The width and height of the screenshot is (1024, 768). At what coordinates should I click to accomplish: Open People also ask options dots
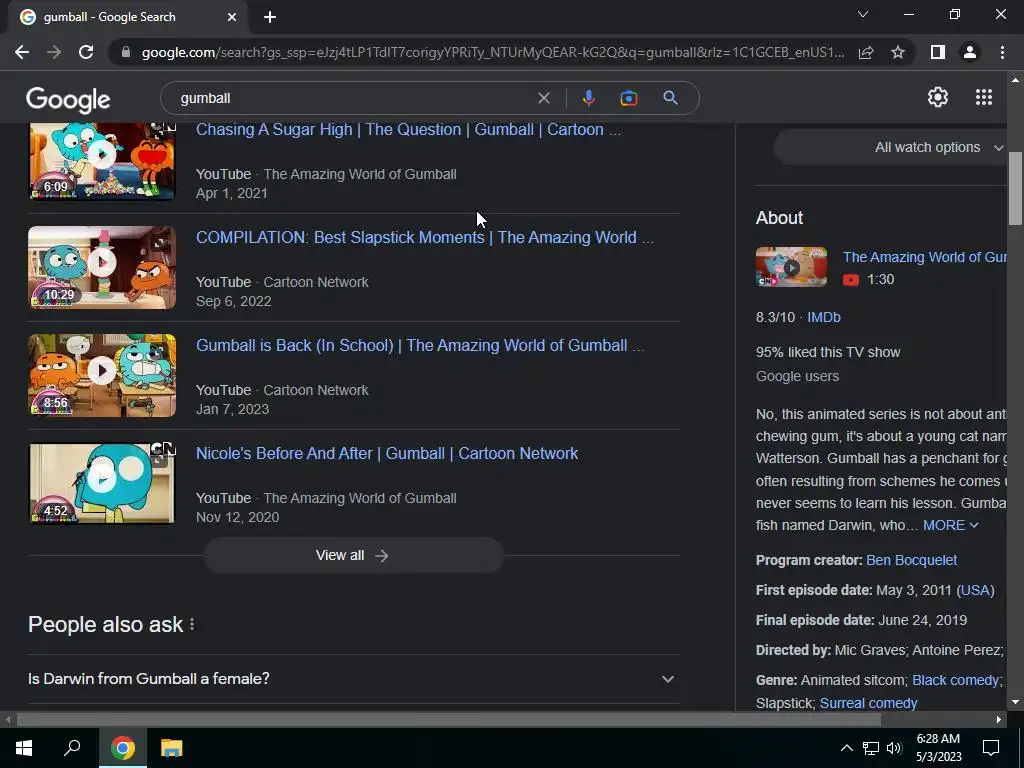[192, 625]
